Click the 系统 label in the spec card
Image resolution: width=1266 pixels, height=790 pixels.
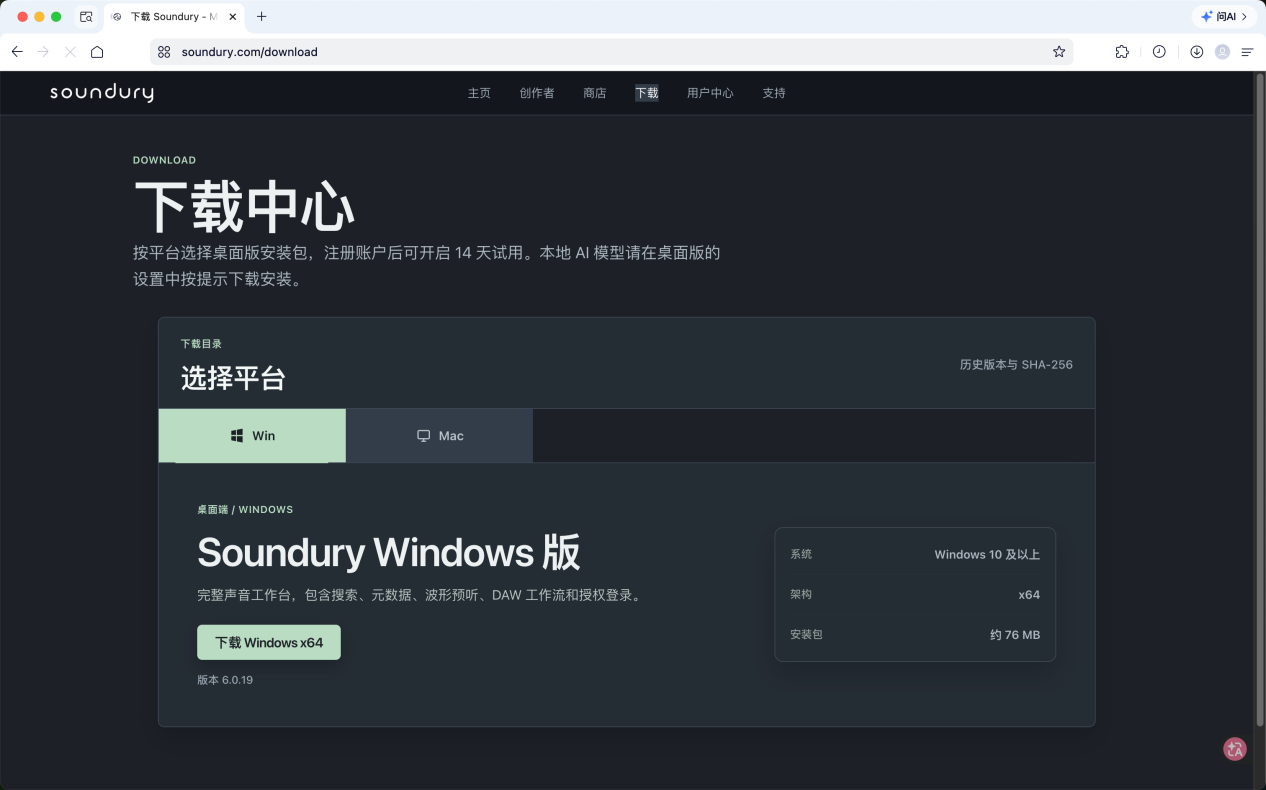point(801,554)
